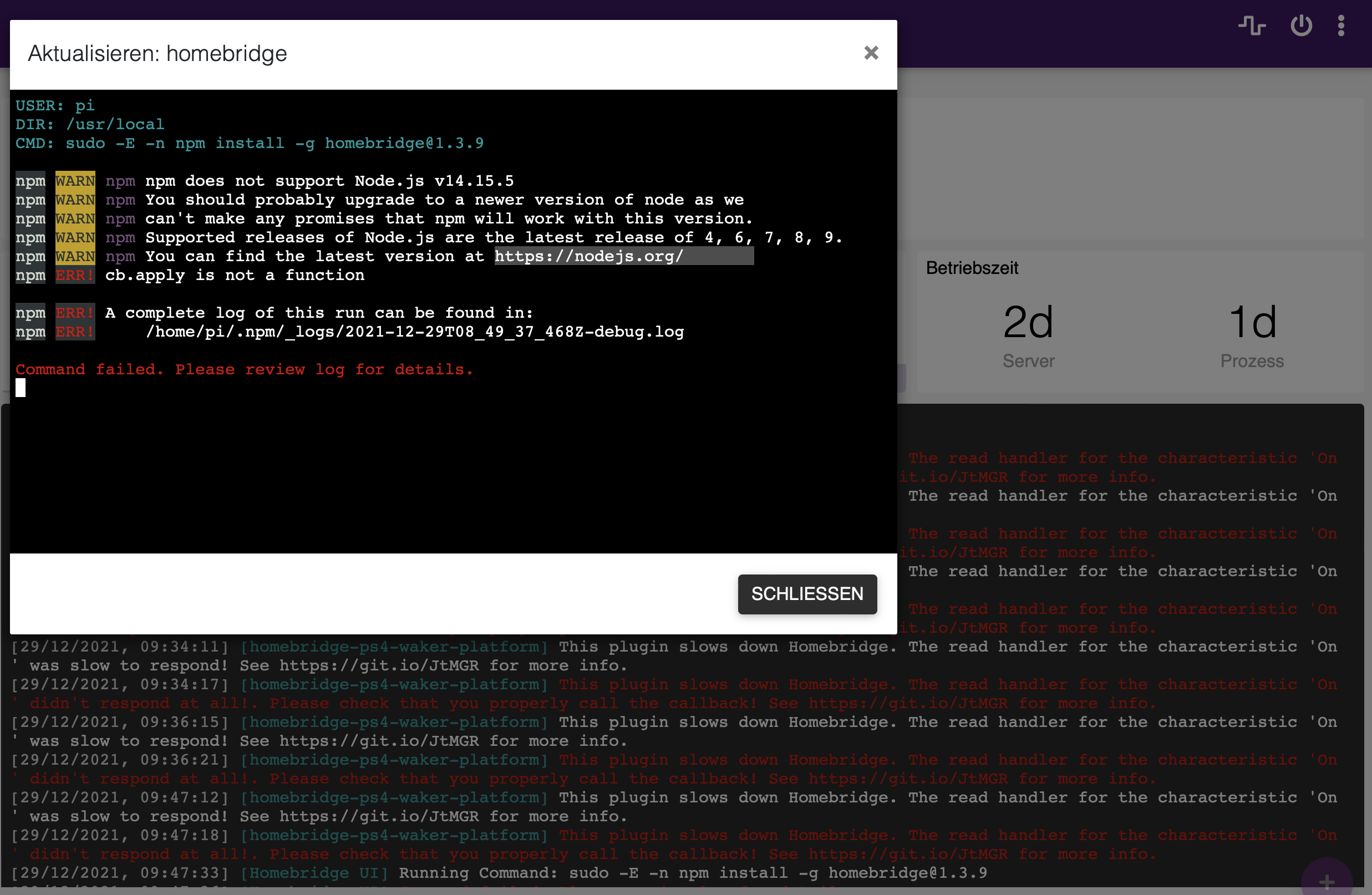Screen dimensions: 1372x895
Task: Click the 1d Prozess uptime value
Action: [x=1252, y=322]
